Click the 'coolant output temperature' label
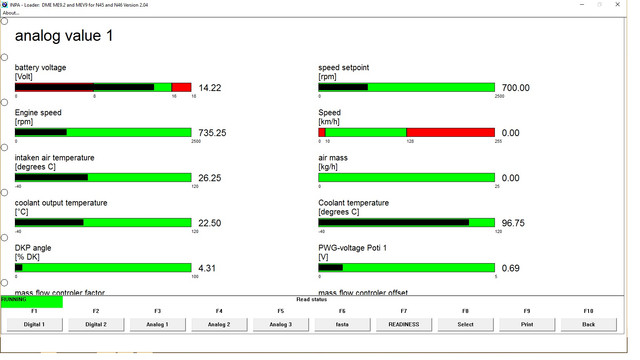 click(61, 203)
